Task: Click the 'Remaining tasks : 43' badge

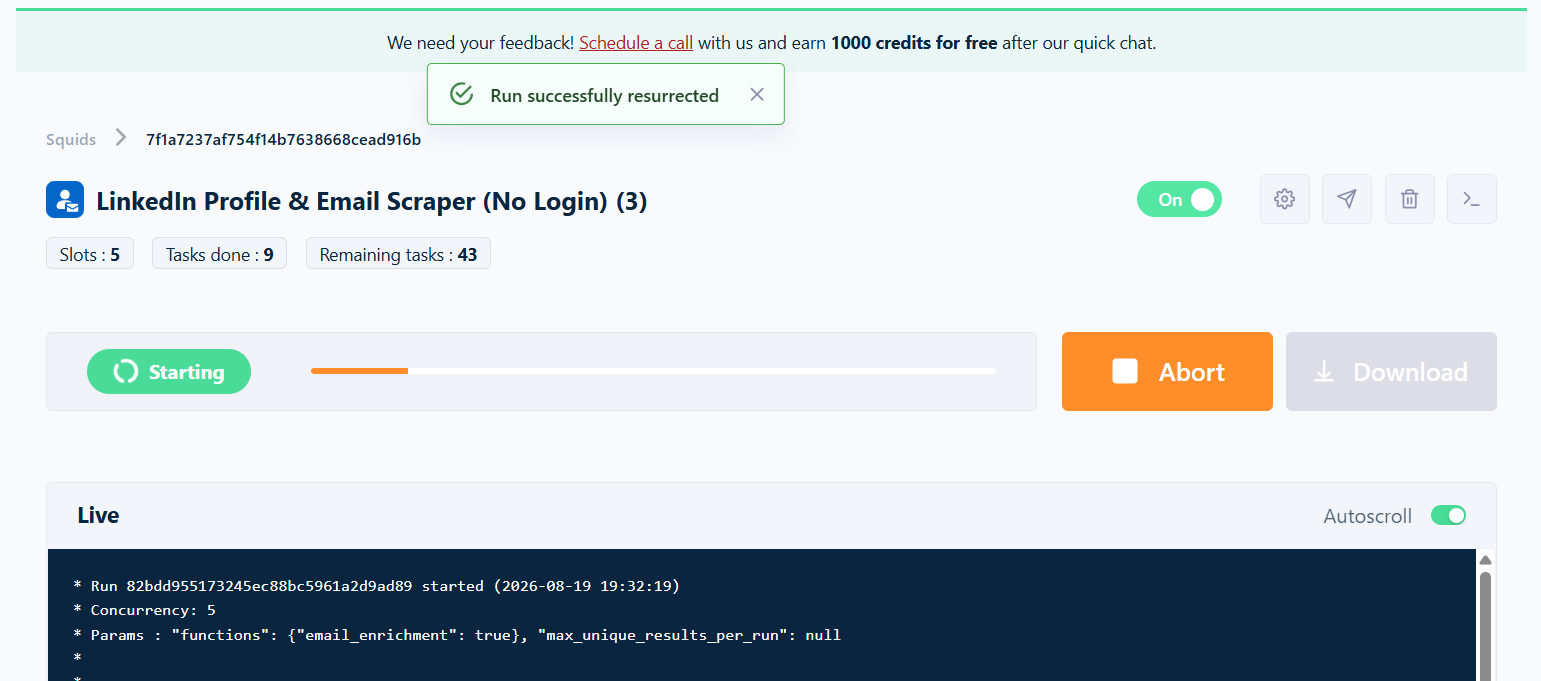Action: [398, 254]
